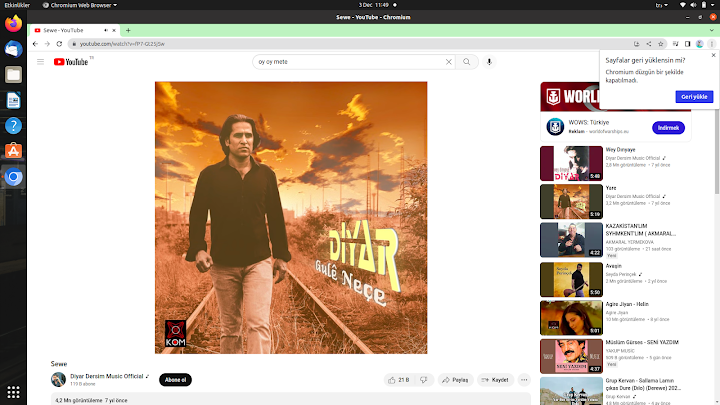
Task: Open the Chromium profile avatar
Action: 700,44
